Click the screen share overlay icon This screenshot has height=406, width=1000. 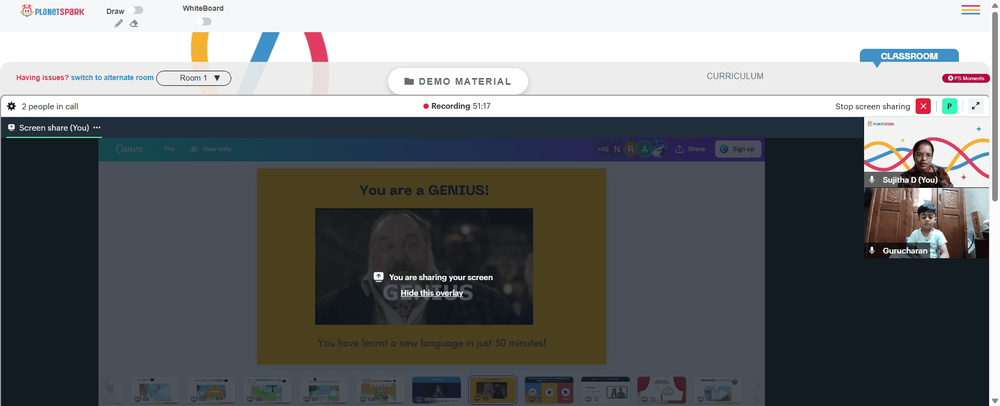tap(378, 277)
